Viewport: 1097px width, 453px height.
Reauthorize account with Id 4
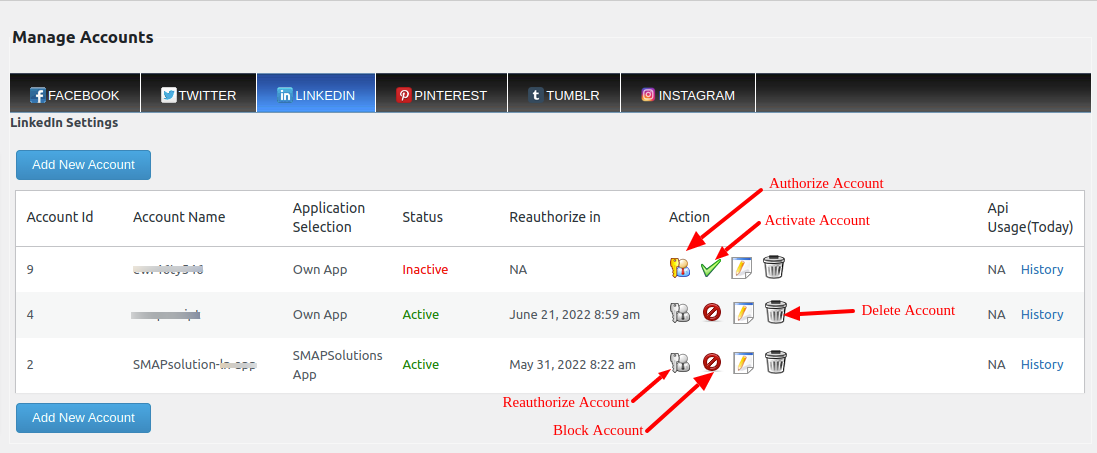pyautogui.click(x=679, y=312)
